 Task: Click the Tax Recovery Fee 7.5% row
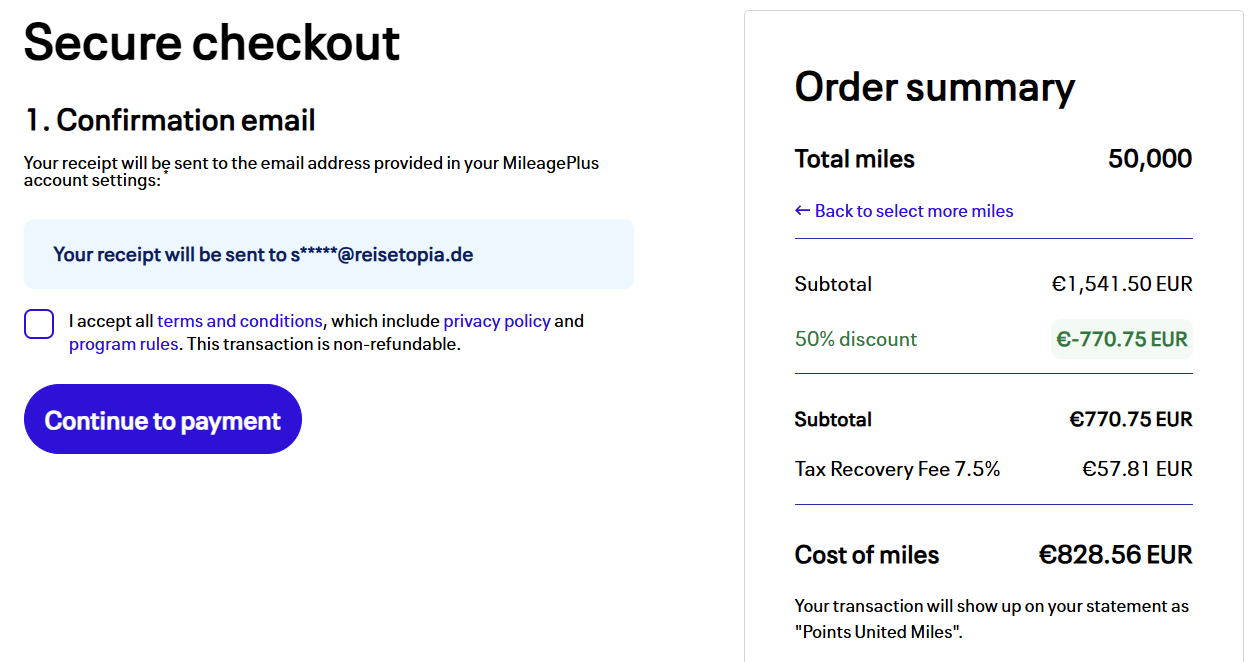897,468
